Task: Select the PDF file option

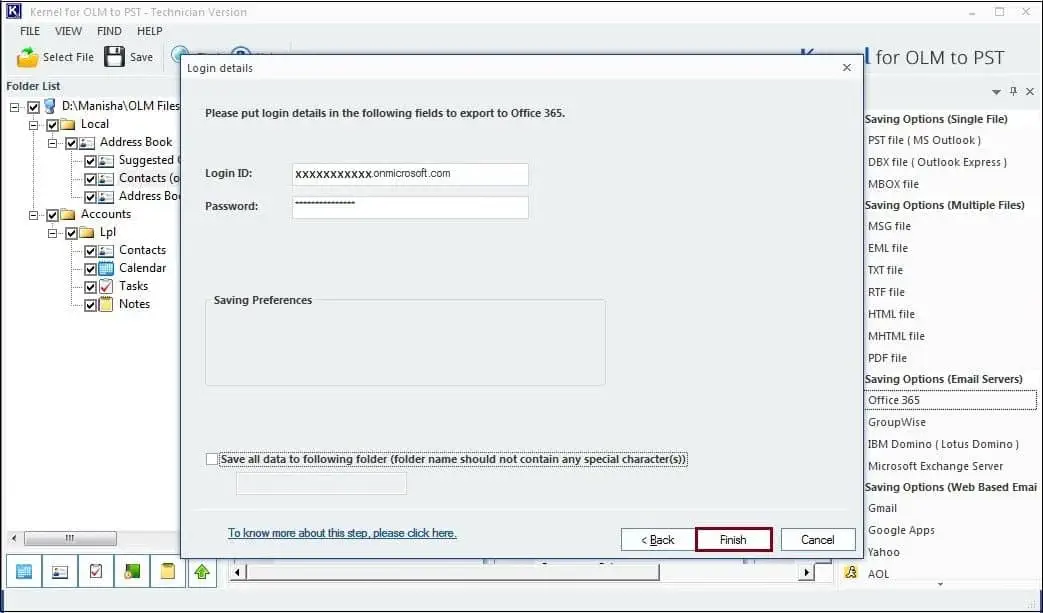Action: (x=887, y=358)
